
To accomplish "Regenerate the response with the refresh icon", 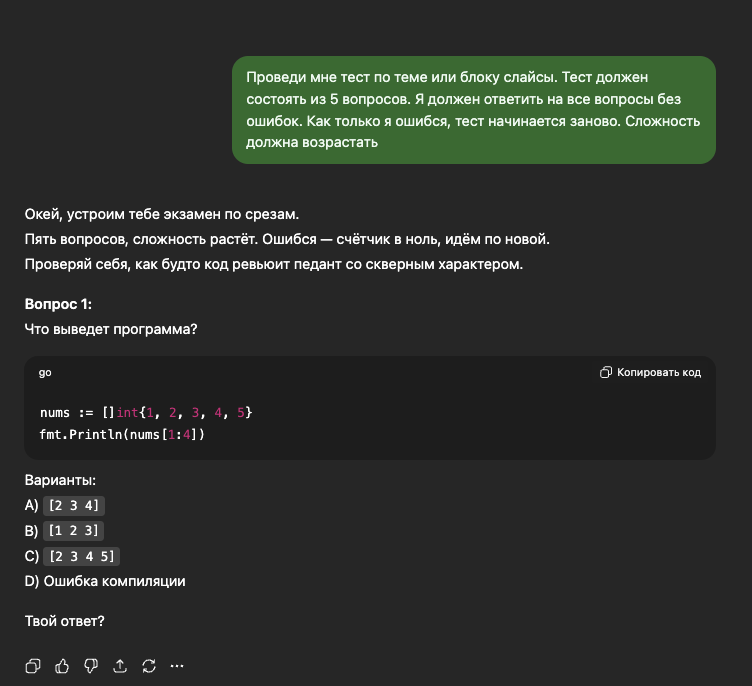I will [149, 665].
